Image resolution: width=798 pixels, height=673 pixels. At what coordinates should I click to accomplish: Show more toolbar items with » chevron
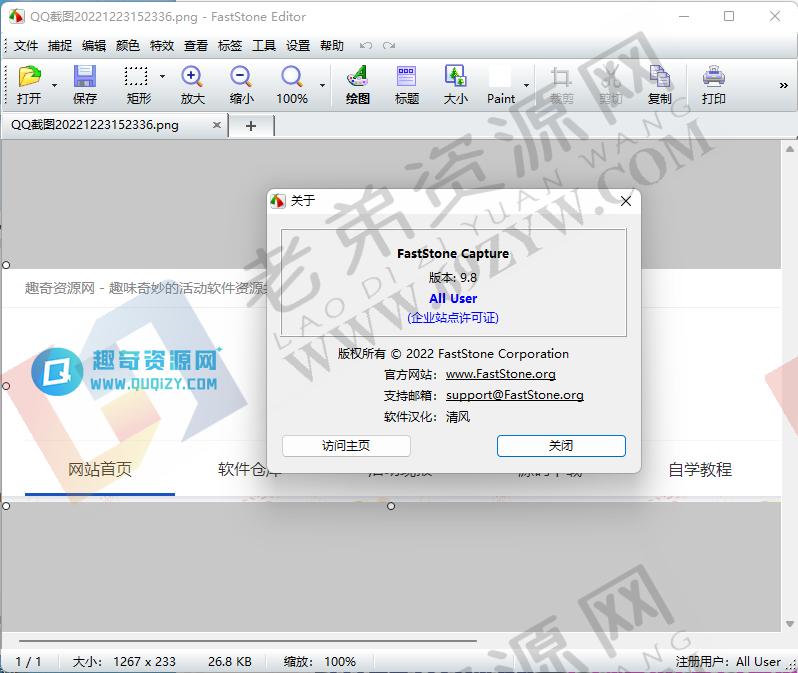[x=784, y=85]
